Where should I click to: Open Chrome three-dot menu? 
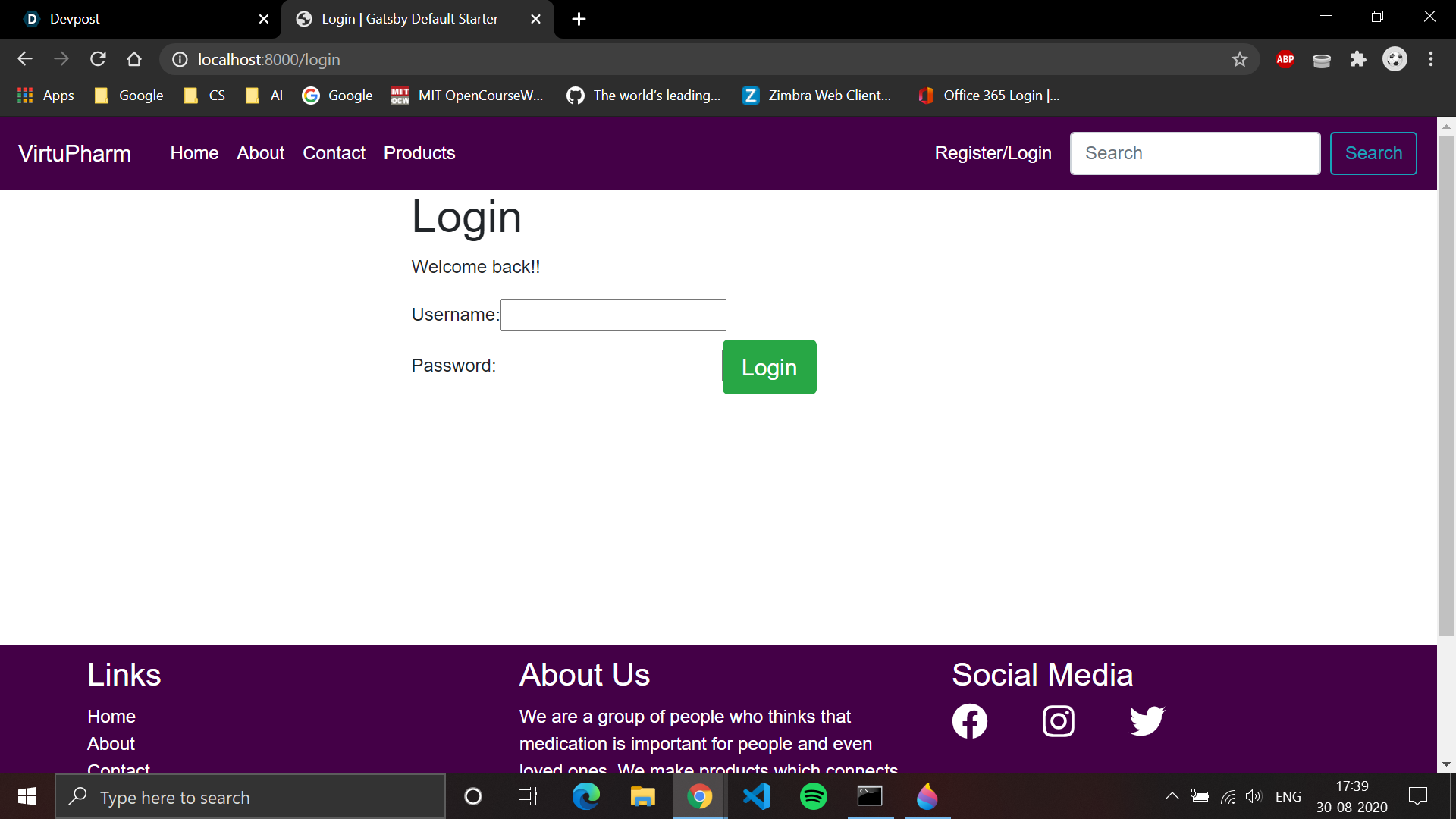click(1431, 59)
